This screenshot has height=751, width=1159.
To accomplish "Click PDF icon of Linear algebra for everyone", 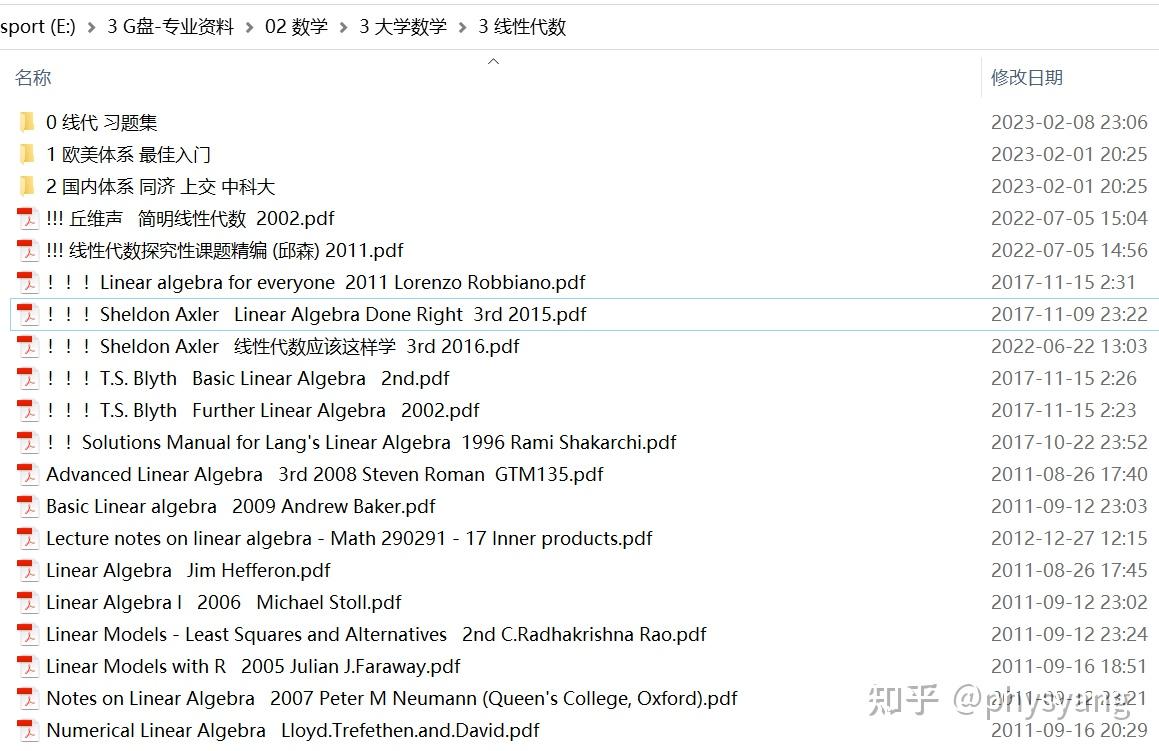I will click(x=27, y=282).
